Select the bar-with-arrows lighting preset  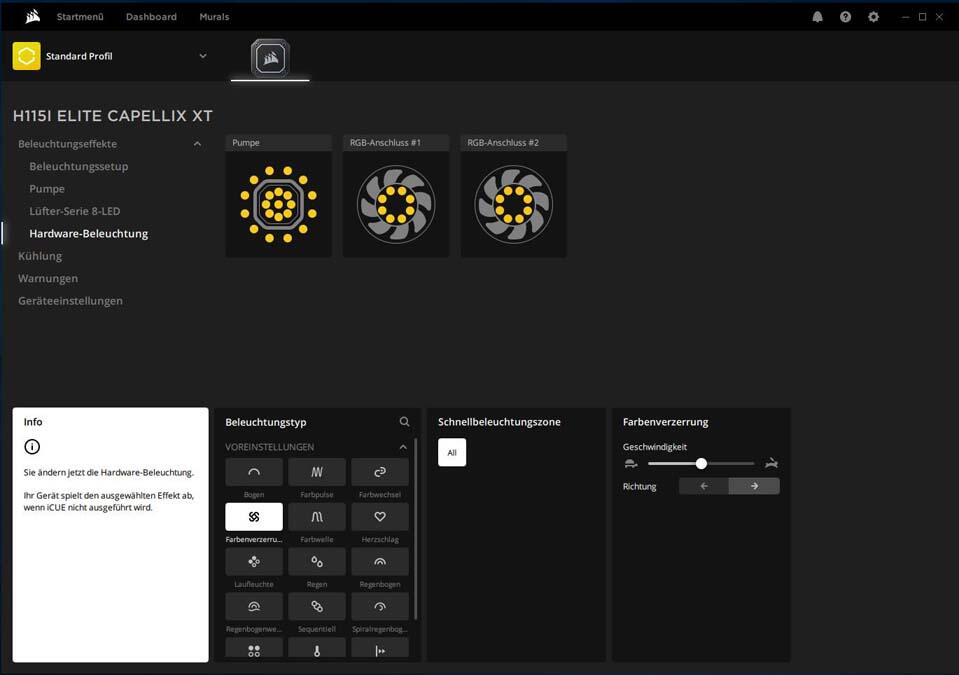(380, 648)
